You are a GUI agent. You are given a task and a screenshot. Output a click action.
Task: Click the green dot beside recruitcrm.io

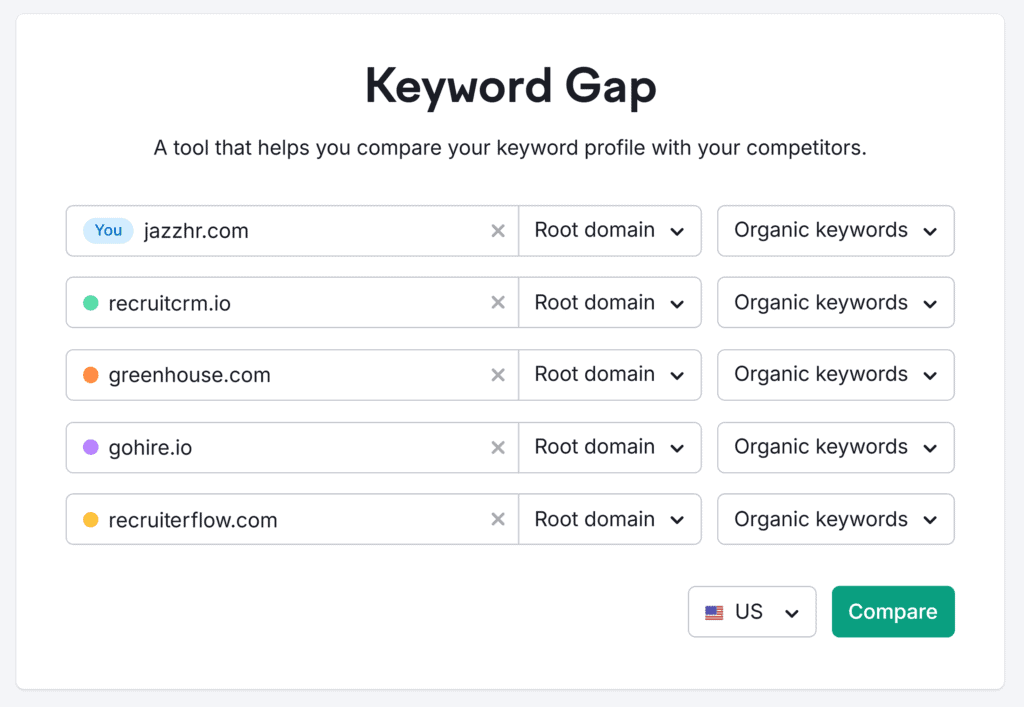pyautogui.click(x=91, y=303)
